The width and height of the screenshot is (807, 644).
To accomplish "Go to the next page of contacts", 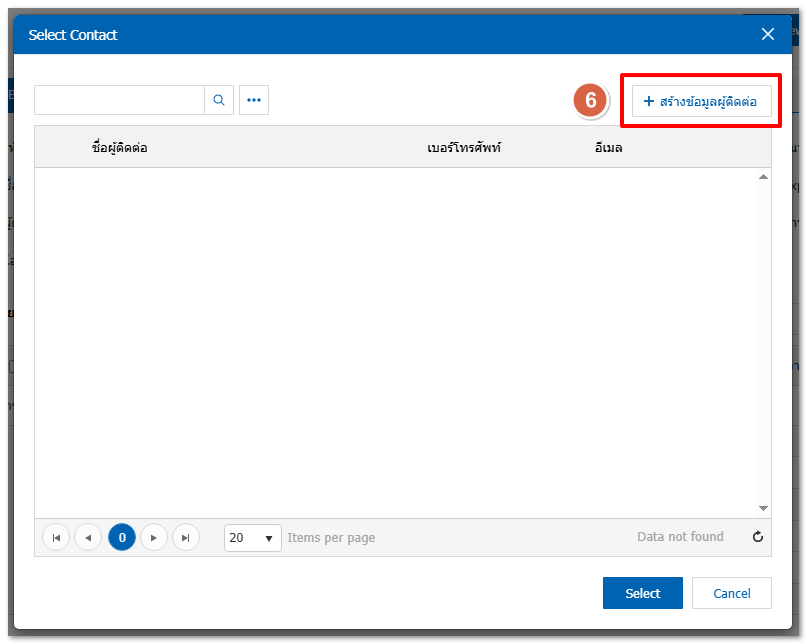I will (x=154, y=537).
